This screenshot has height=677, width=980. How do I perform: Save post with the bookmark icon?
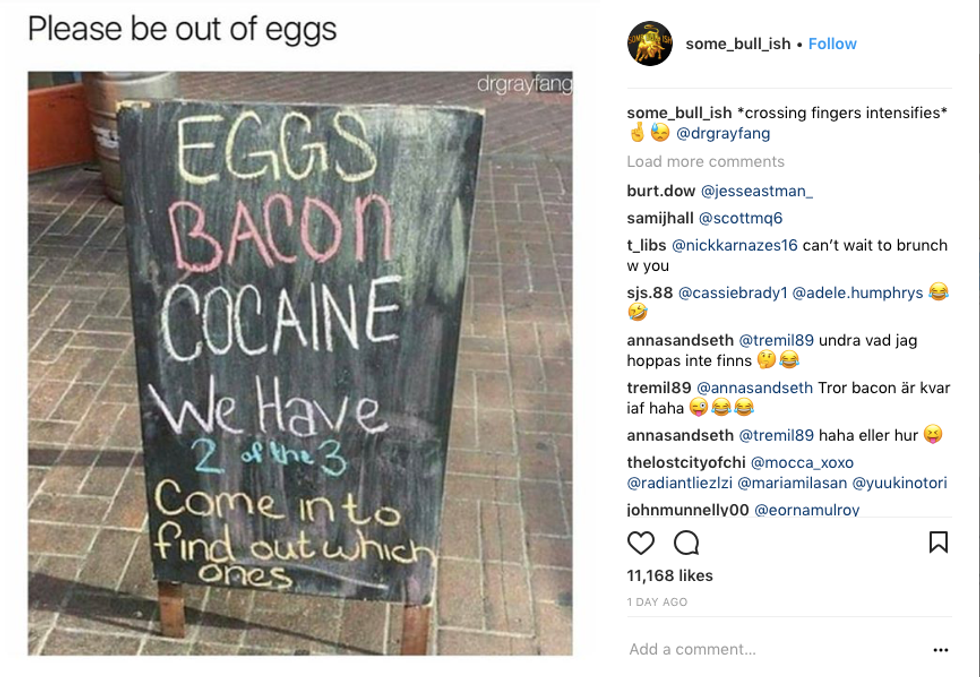coord(938,542)
